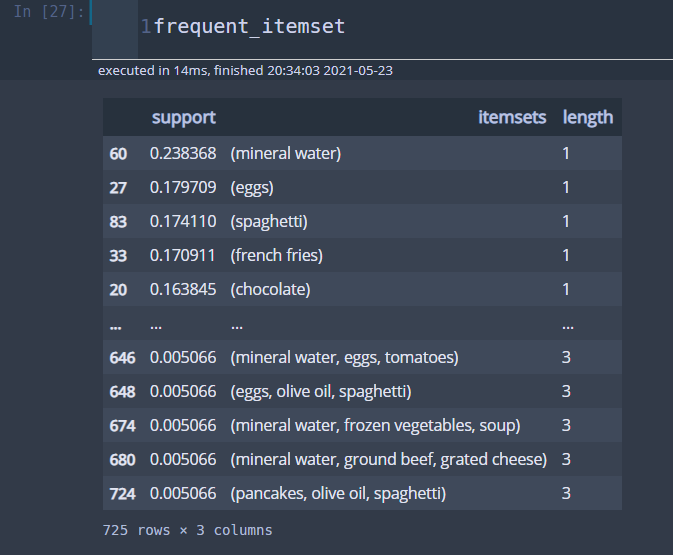The image size is (673, 555).
Task: Click the (chocolate) itemset cell
Action: pyautogui.click(x=270, y=289)
